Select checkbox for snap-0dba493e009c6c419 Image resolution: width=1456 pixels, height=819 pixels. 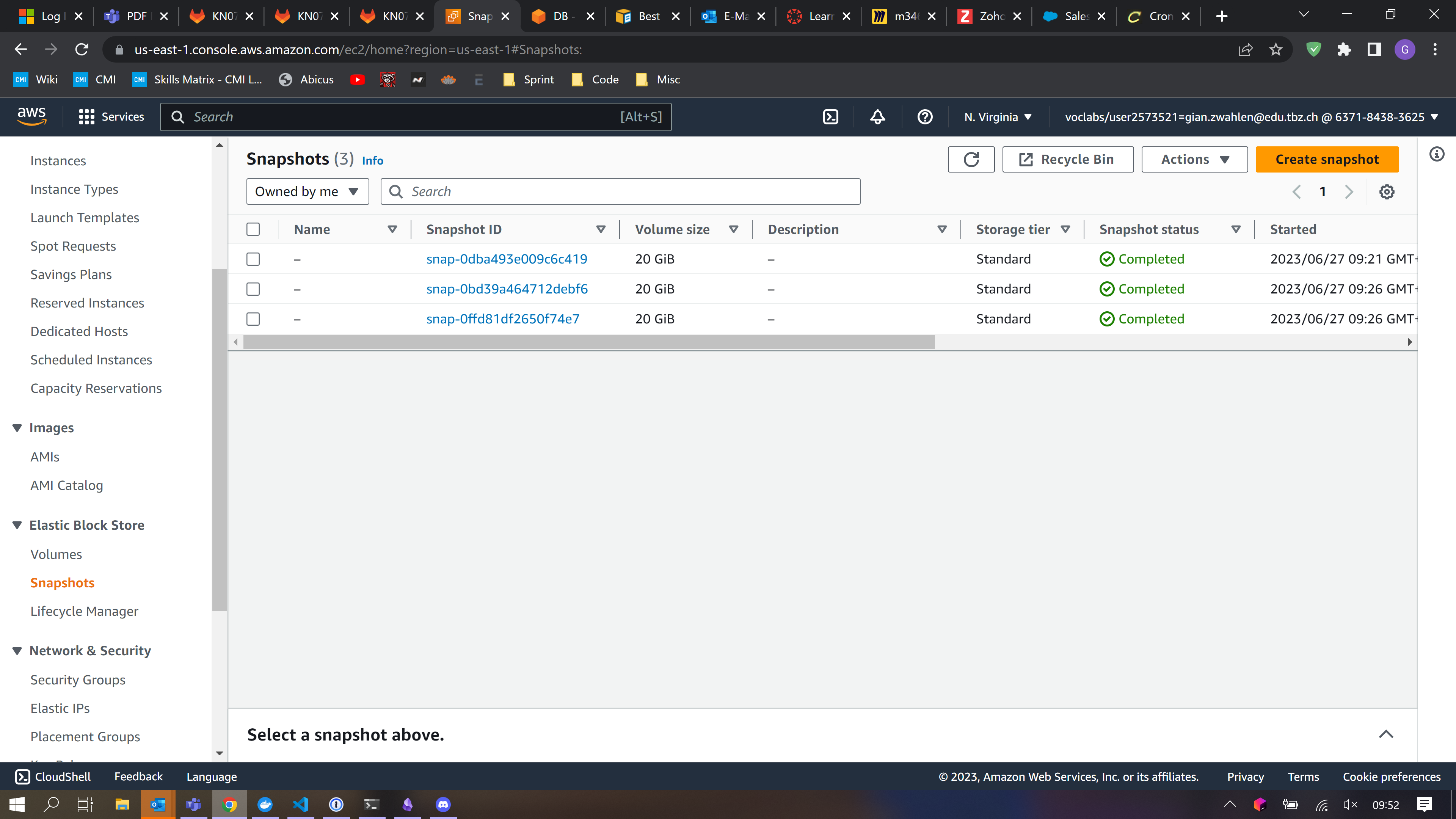coord(253,259)
